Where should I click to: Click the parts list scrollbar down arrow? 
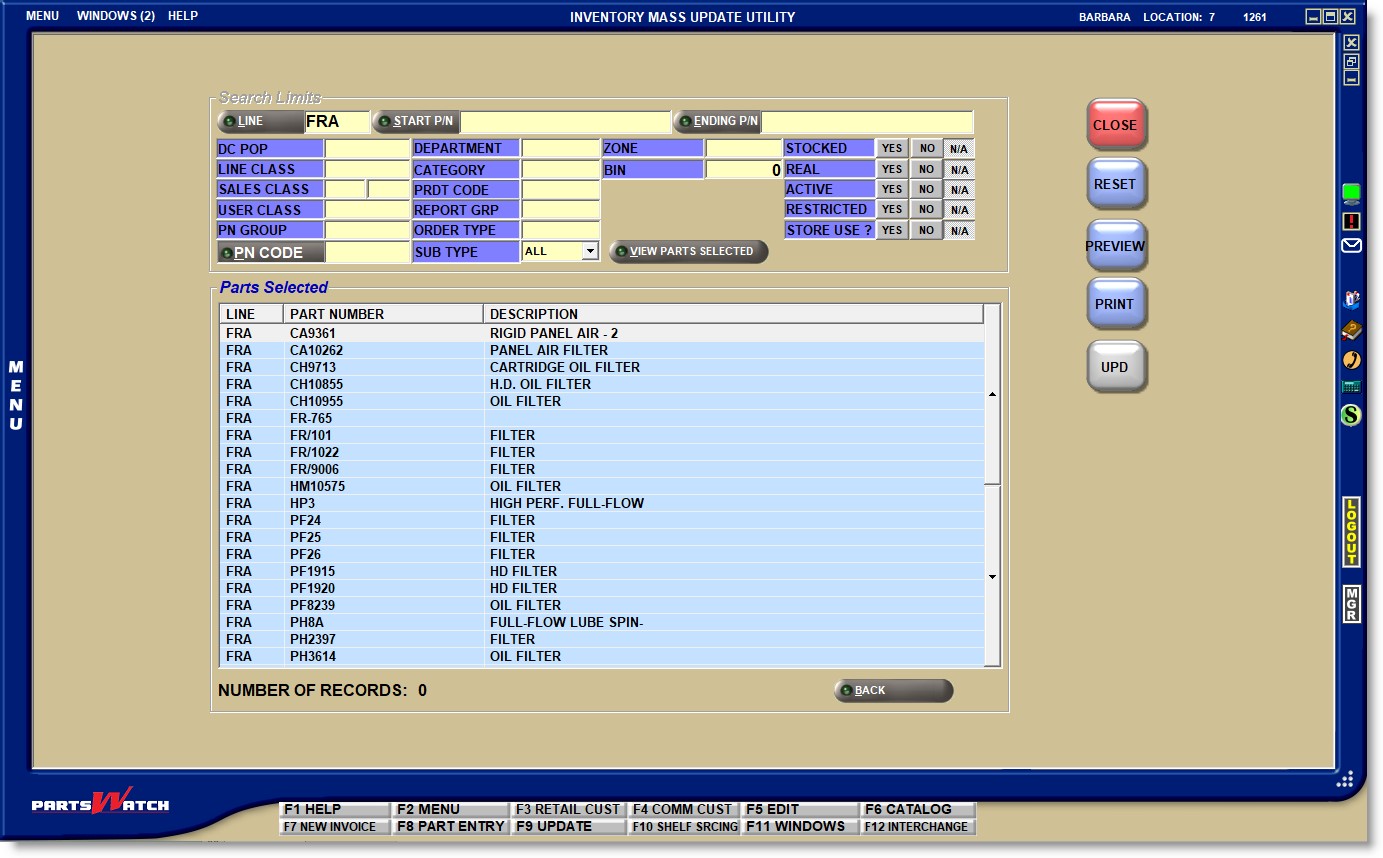992,577
